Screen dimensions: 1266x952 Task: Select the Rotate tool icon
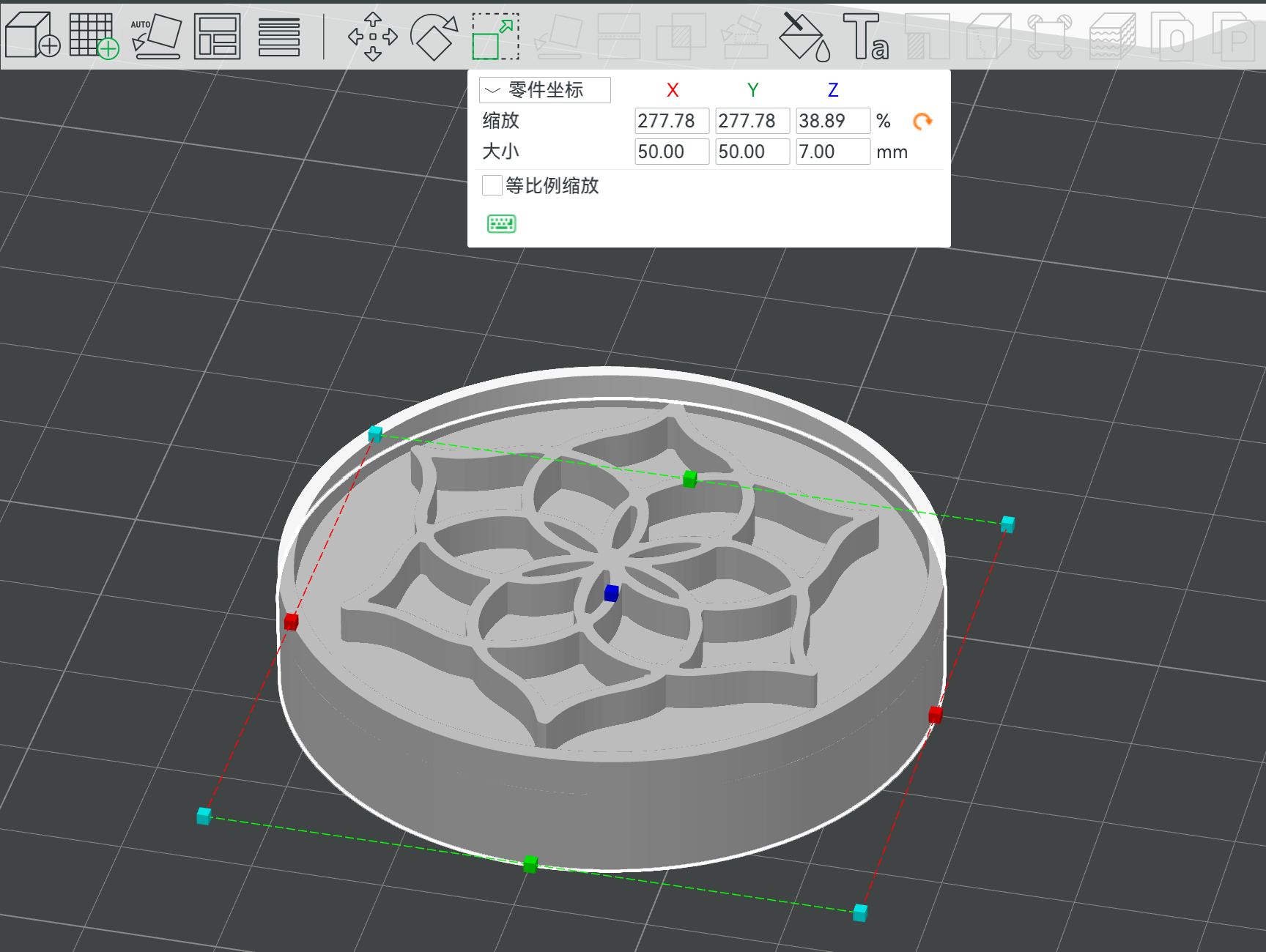(434, 36)
